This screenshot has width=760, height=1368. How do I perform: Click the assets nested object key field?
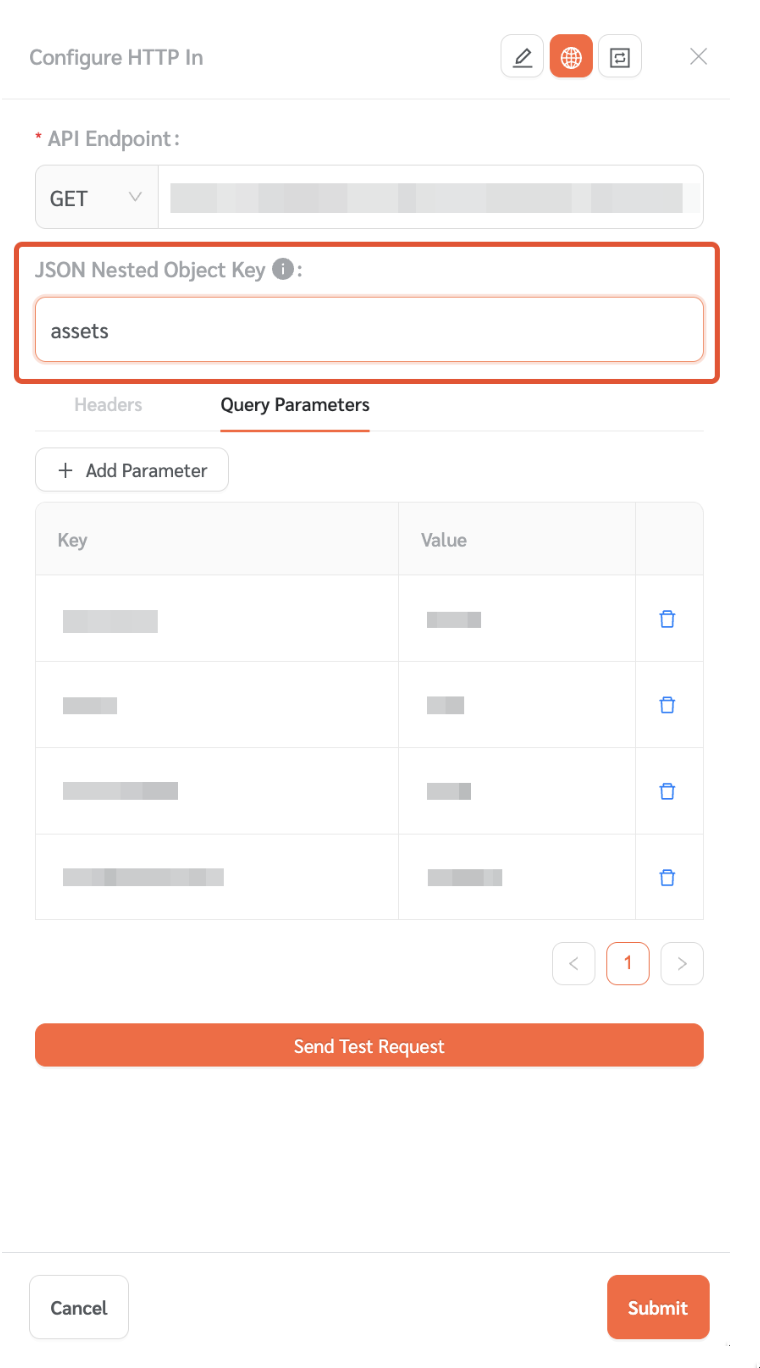(369, 329)
